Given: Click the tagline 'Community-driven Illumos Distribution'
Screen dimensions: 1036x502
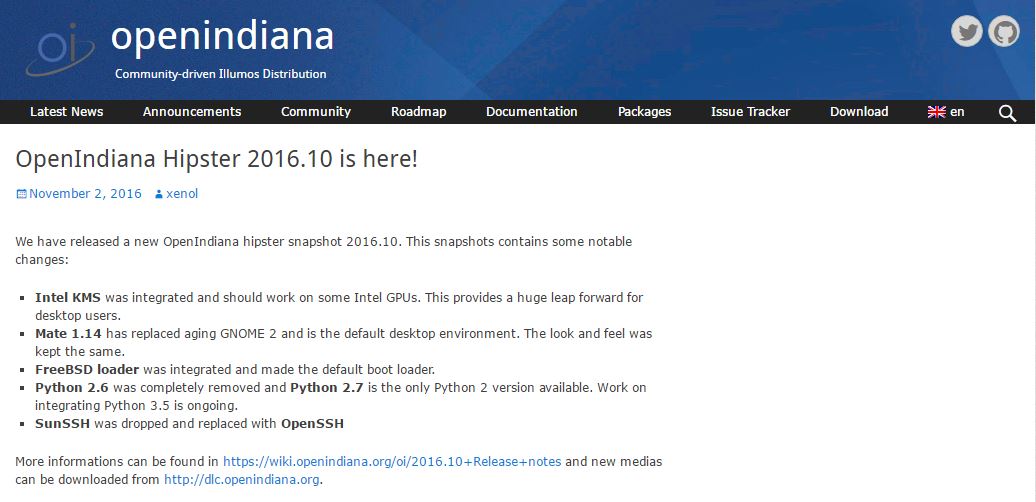Looking at the screenshot, I should point(221,74).
